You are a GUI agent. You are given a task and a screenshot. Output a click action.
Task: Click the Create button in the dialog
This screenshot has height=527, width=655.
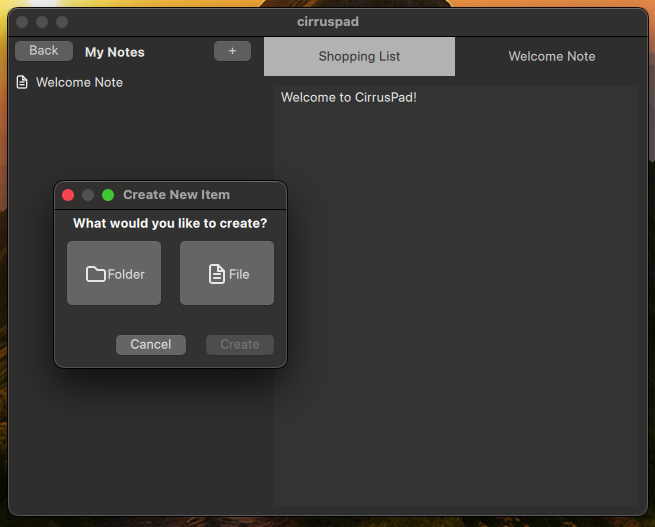coord(240,345)
